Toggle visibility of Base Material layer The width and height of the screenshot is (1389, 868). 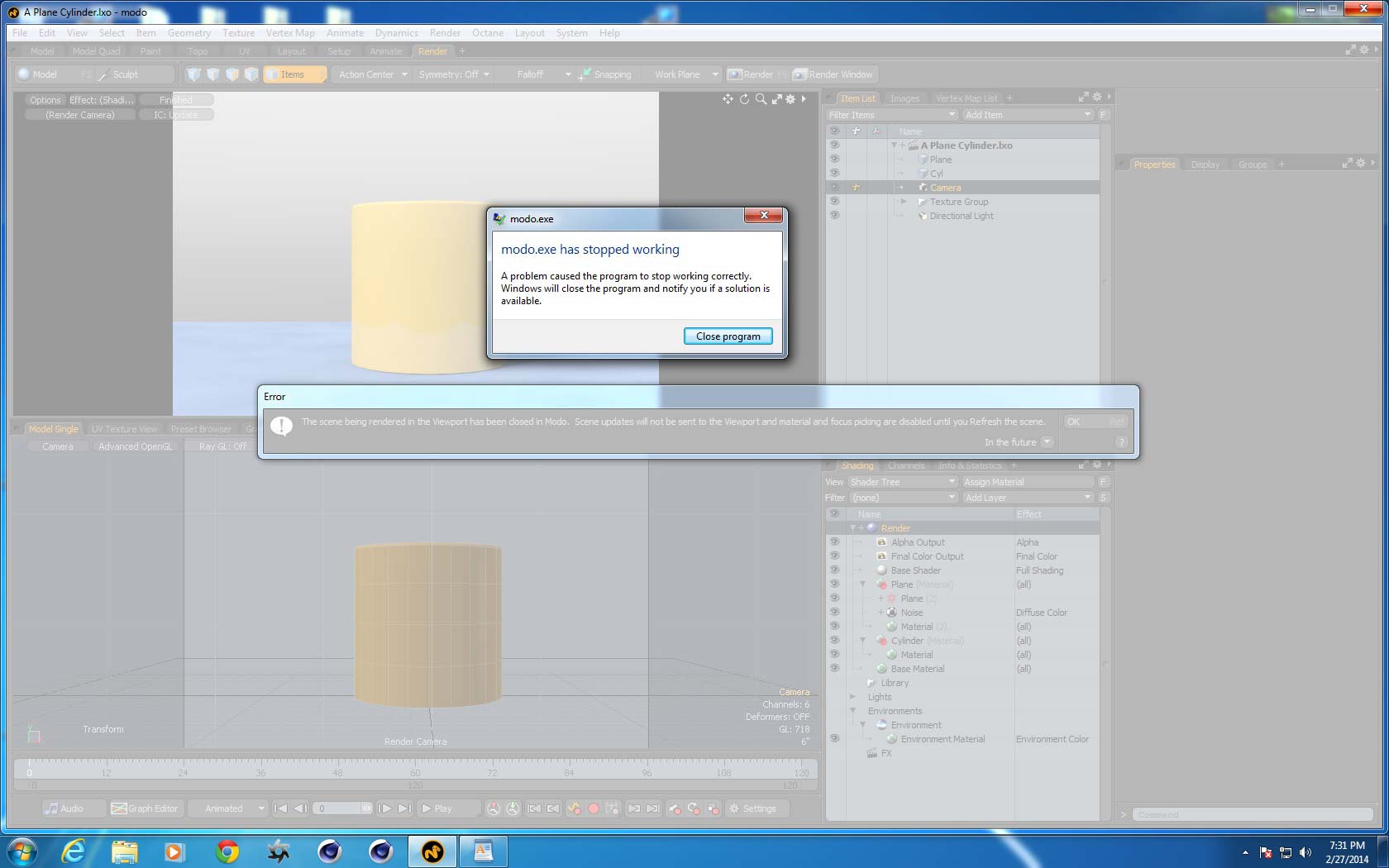pos(834,668)
